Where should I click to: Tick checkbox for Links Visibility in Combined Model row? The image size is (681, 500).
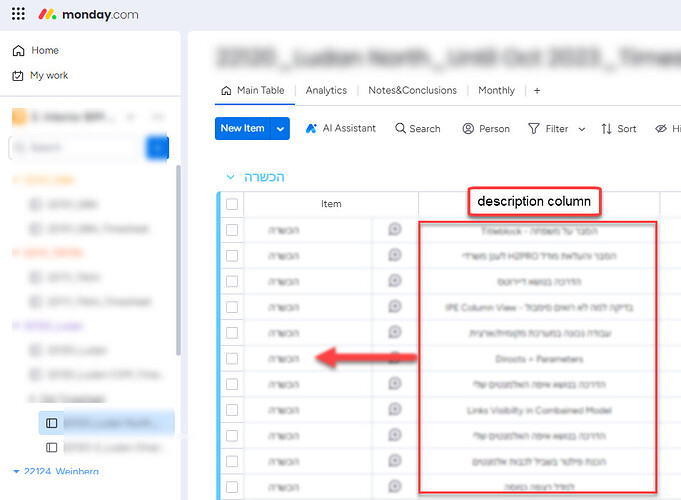tap(232, 410)
